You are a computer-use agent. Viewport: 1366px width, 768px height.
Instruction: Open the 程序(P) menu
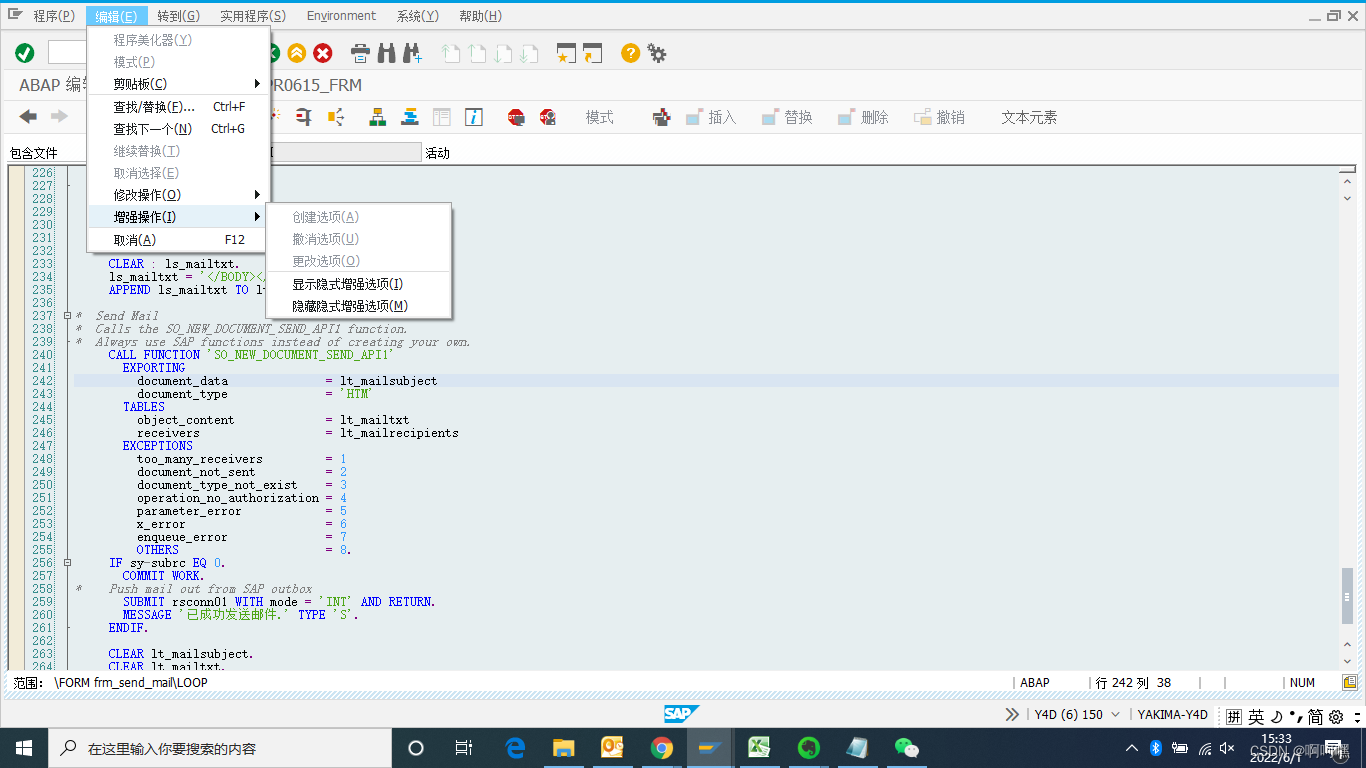point(54,16)
